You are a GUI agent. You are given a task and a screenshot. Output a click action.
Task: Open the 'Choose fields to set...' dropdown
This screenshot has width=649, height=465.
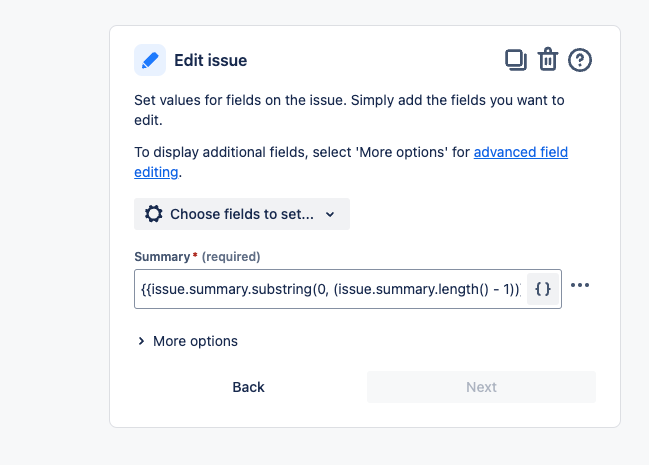coord(241,214)
